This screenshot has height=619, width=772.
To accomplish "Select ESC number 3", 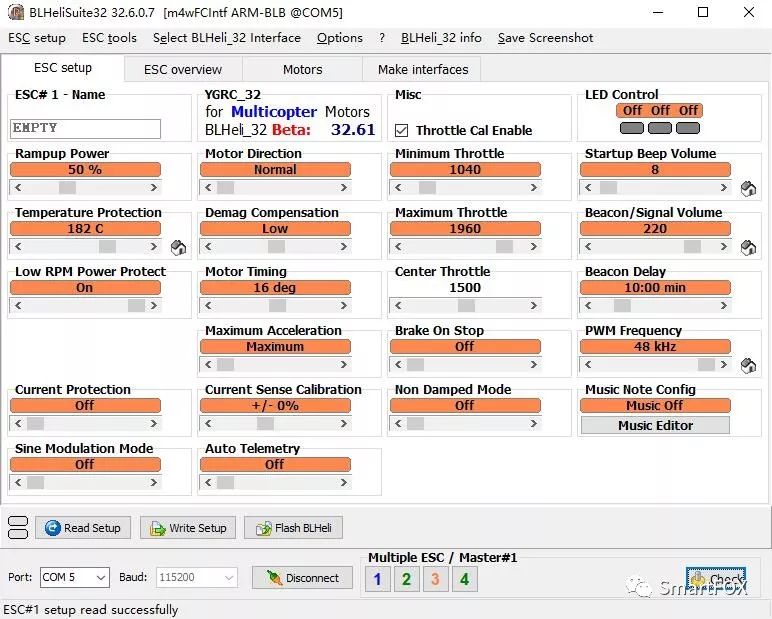I will 435,579.
